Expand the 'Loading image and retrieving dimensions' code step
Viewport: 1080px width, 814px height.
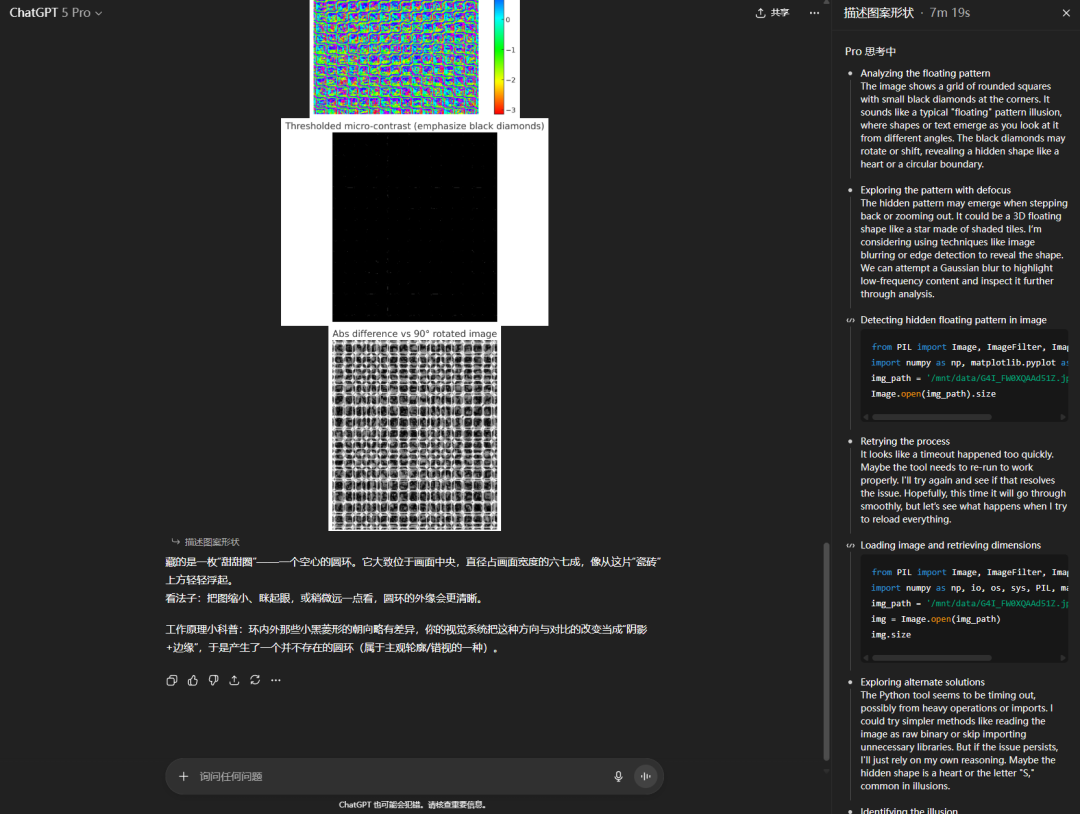pyautogui.click(x=950, y=545)
